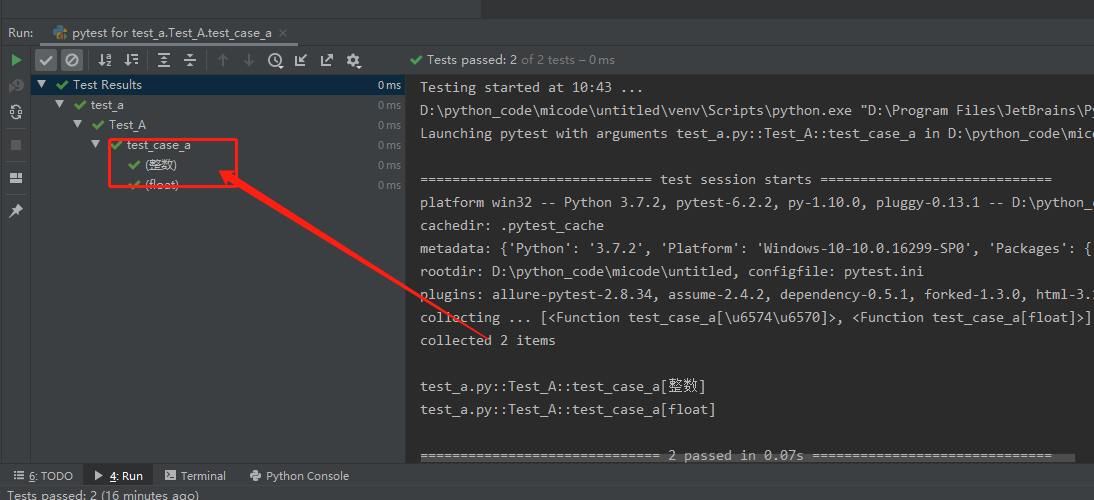The image size is (1094, 500).
Task: Toggle Show Ignored tests filter
Action: click(x=71, y=61)
